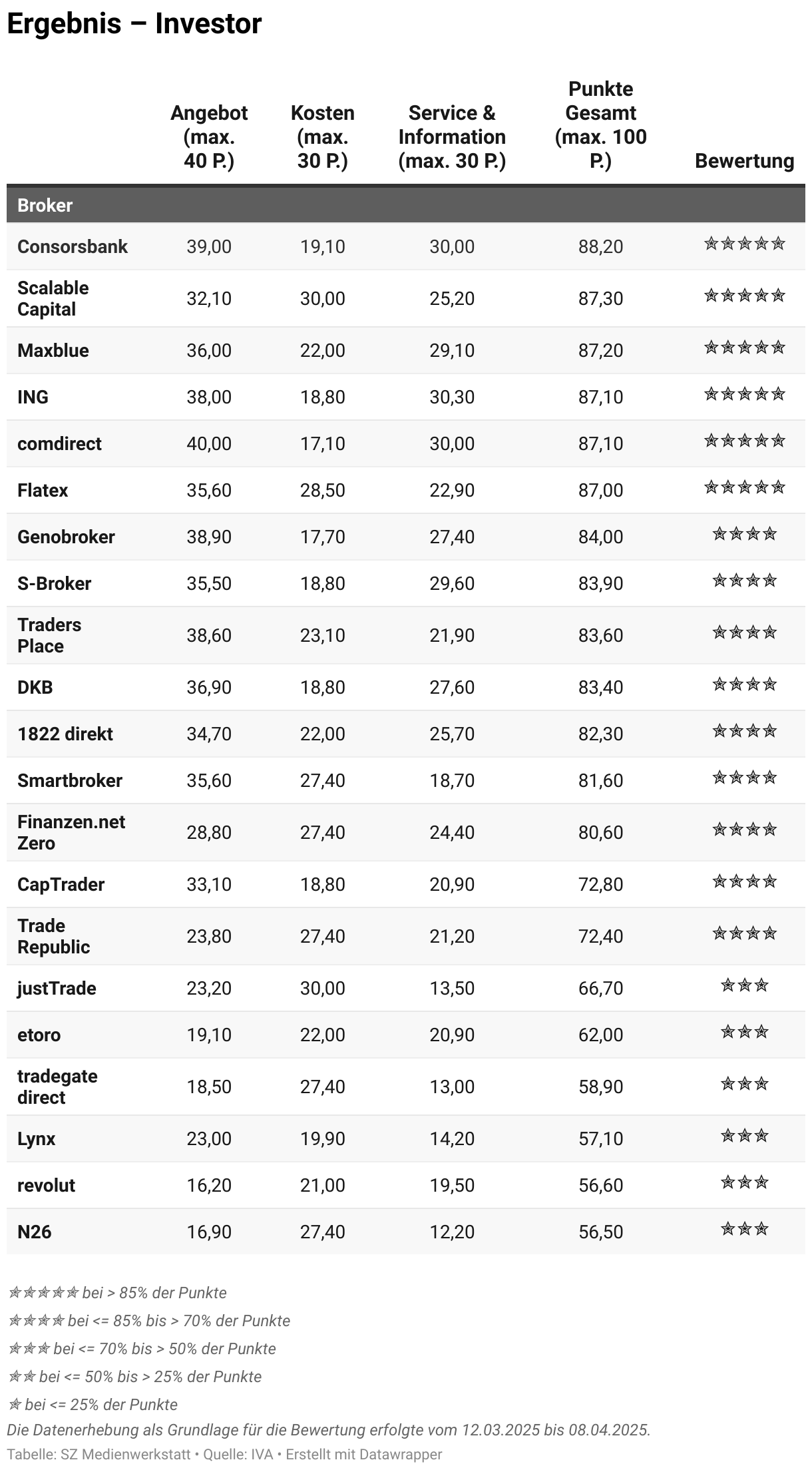Viewport: 812px width, 1470px height.
Task: Click the Flatex five-star rating
Action: click(x=744, y=487)
